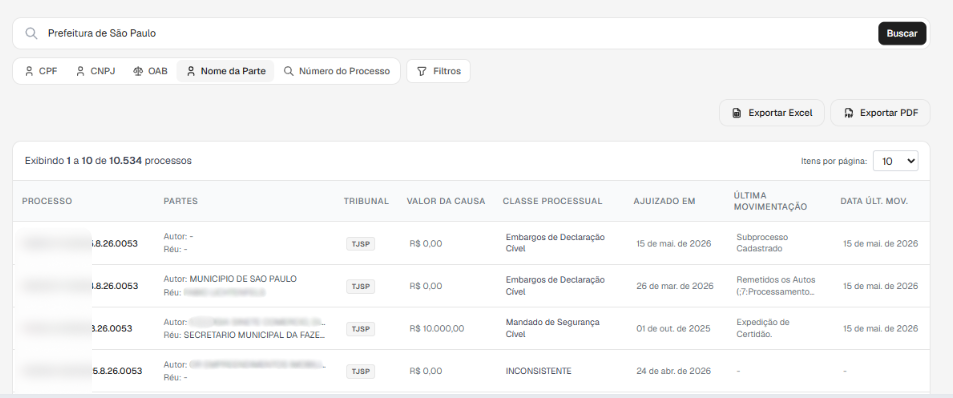This screenshot has height=398, width=953.
Task: Click the funnel icon in Filtros
Action: pyautogui.click(x=422, y=71)
